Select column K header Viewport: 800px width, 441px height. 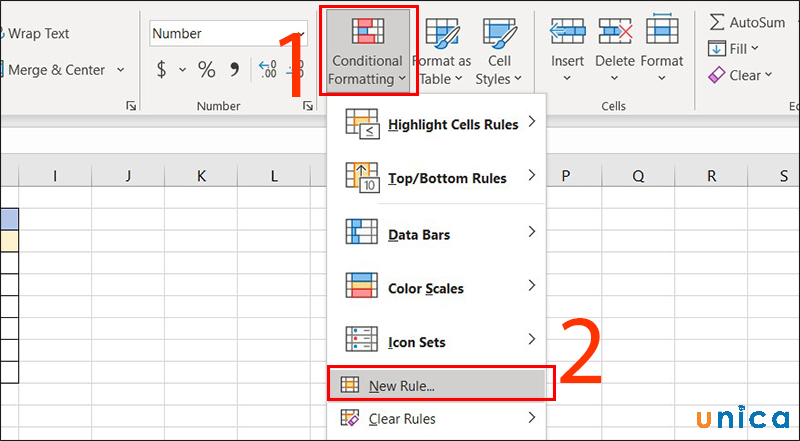point(201,176)
